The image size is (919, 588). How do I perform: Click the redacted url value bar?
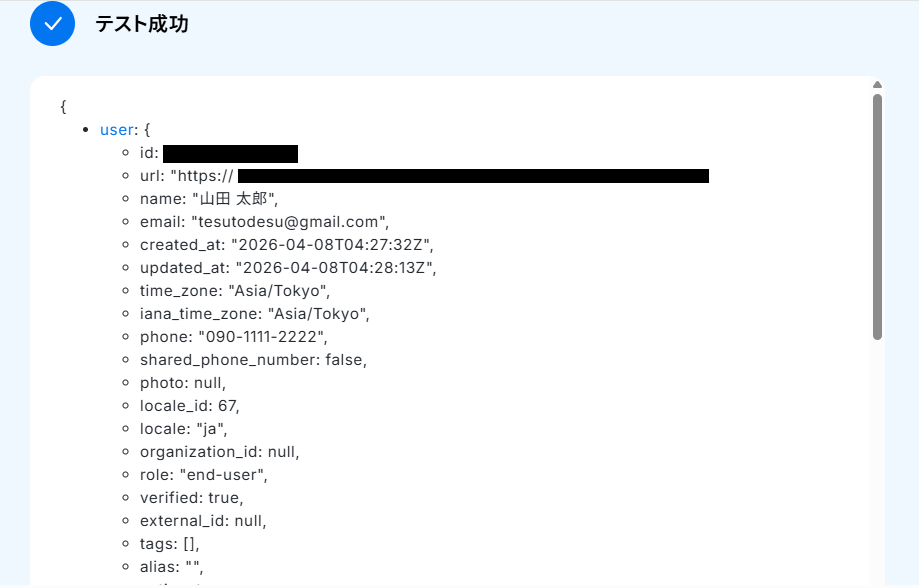pyautogui.click(x=472, y=176)
